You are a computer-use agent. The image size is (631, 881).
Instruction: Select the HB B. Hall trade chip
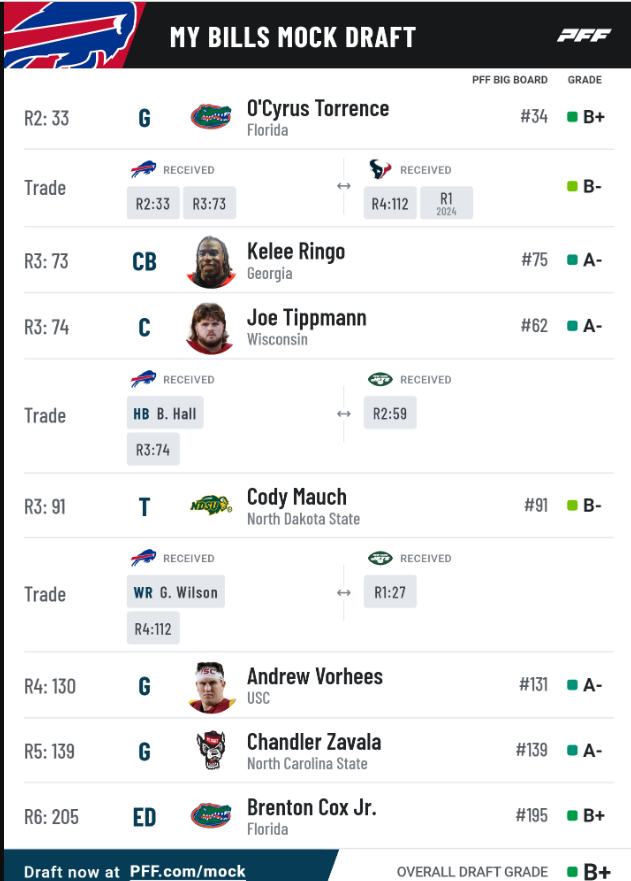[x=165, y=414]
